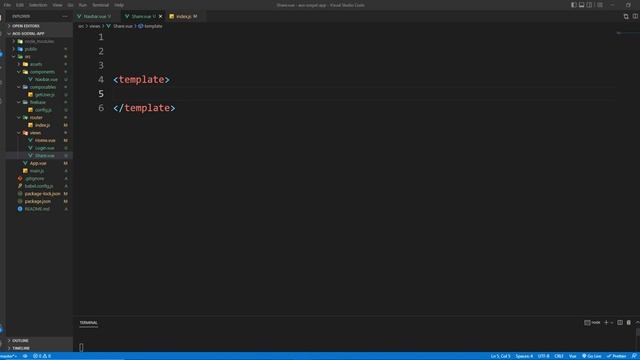The width and height of the screenshot is (640, 360).
Task: Close the Share.vue editor tab
Action: 160,16
